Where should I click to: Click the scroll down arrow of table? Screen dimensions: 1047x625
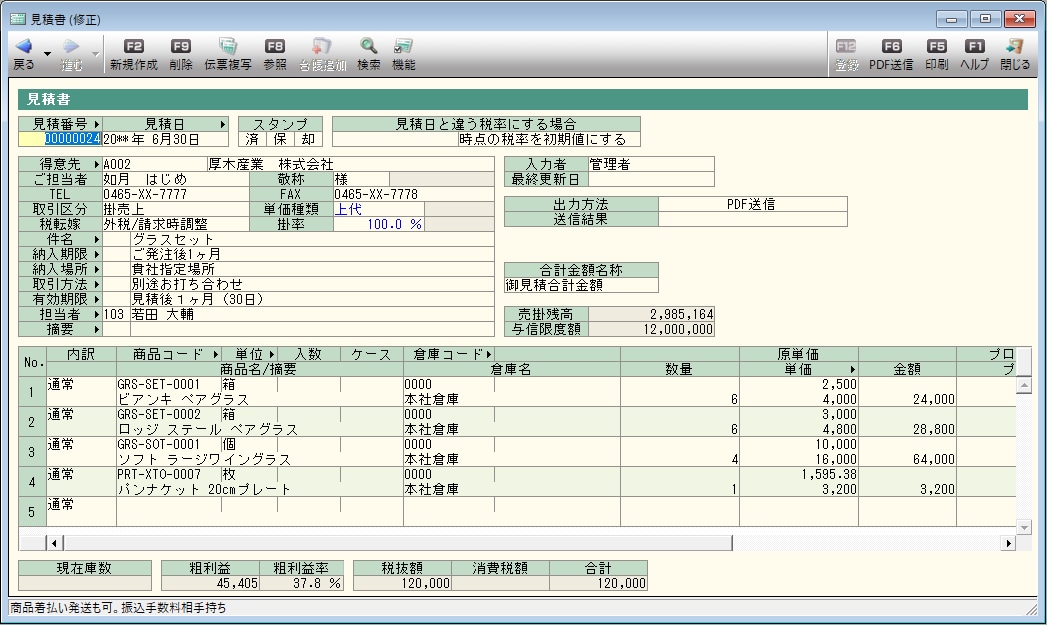click(1023, 527)
